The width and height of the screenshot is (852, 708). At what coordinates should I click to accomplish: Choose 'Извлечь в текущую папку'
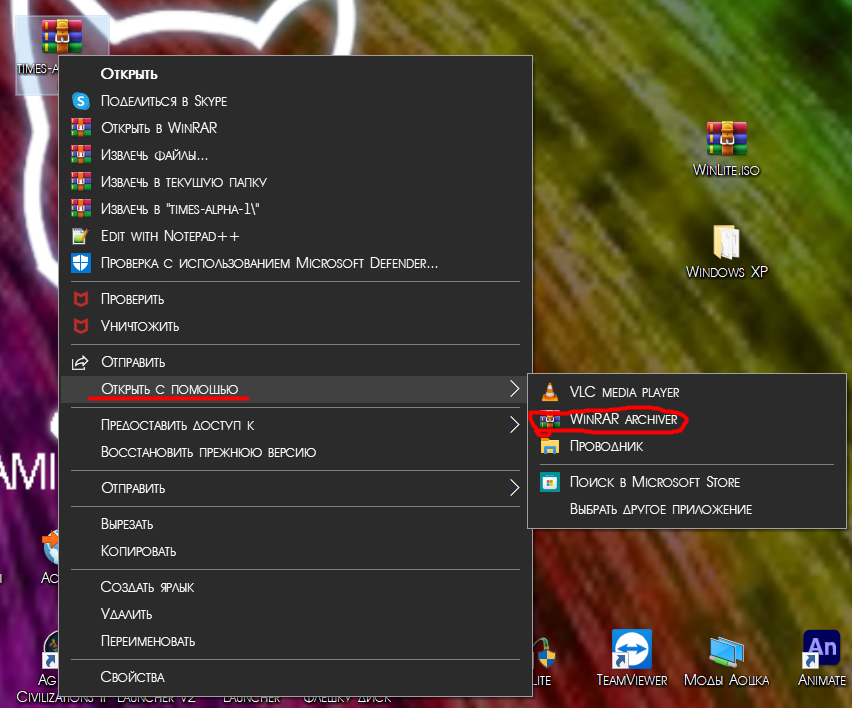pos(296,181)
